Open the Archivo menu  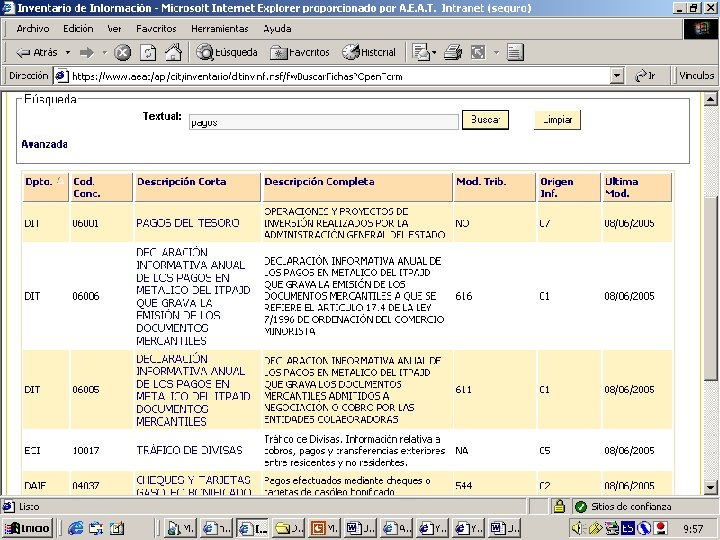click(33, 29)
